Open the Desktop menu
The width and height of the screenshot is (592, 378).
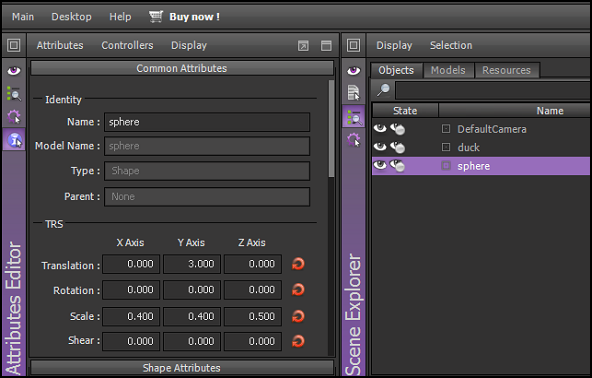(x=71, y=17)
